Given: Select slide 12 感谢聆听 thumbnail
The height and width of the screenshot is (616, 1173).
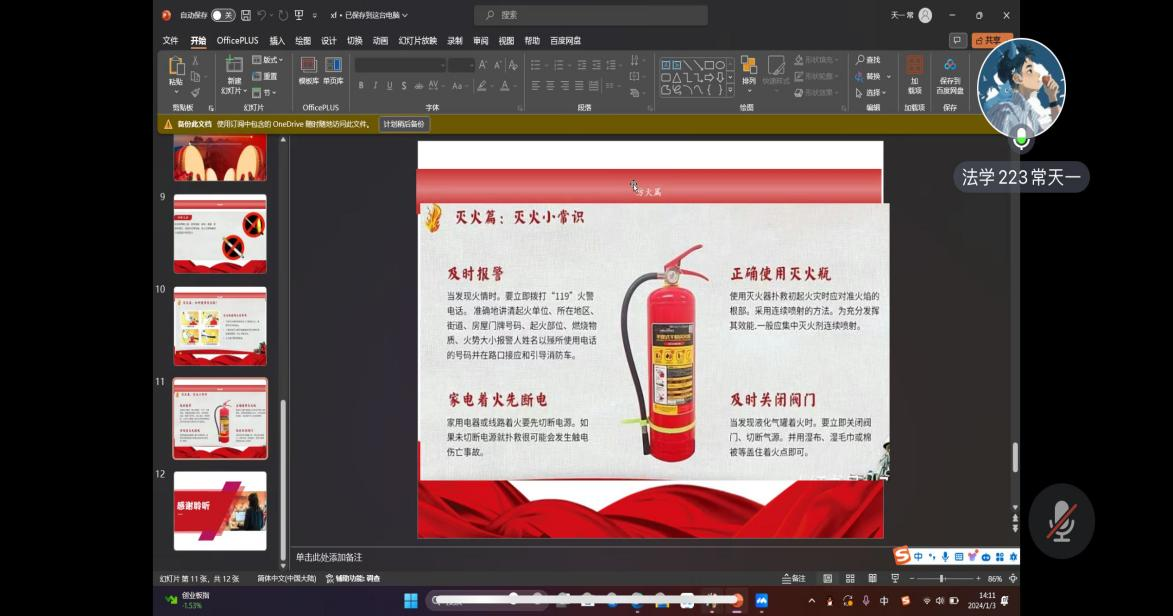Looking at the screenshot, I should [x=220, y=510].
